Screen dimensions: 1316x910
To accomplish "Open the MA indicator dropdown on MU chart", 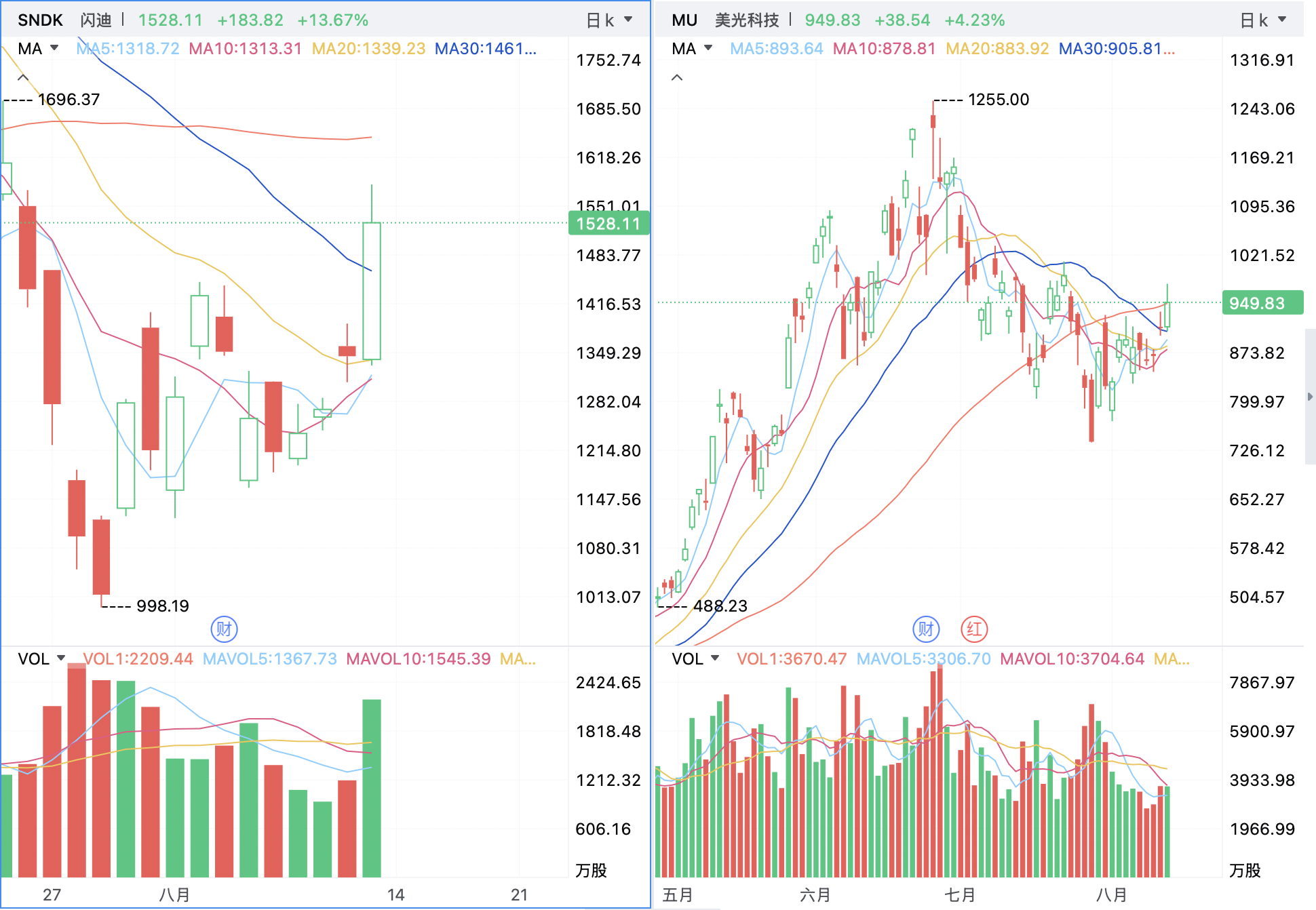I will pos(693,49).
